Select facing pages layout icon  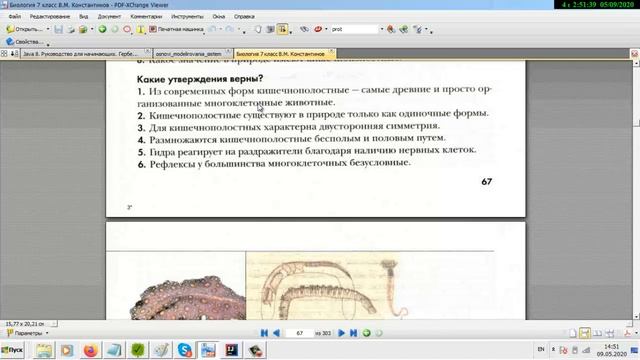point(597,333)
